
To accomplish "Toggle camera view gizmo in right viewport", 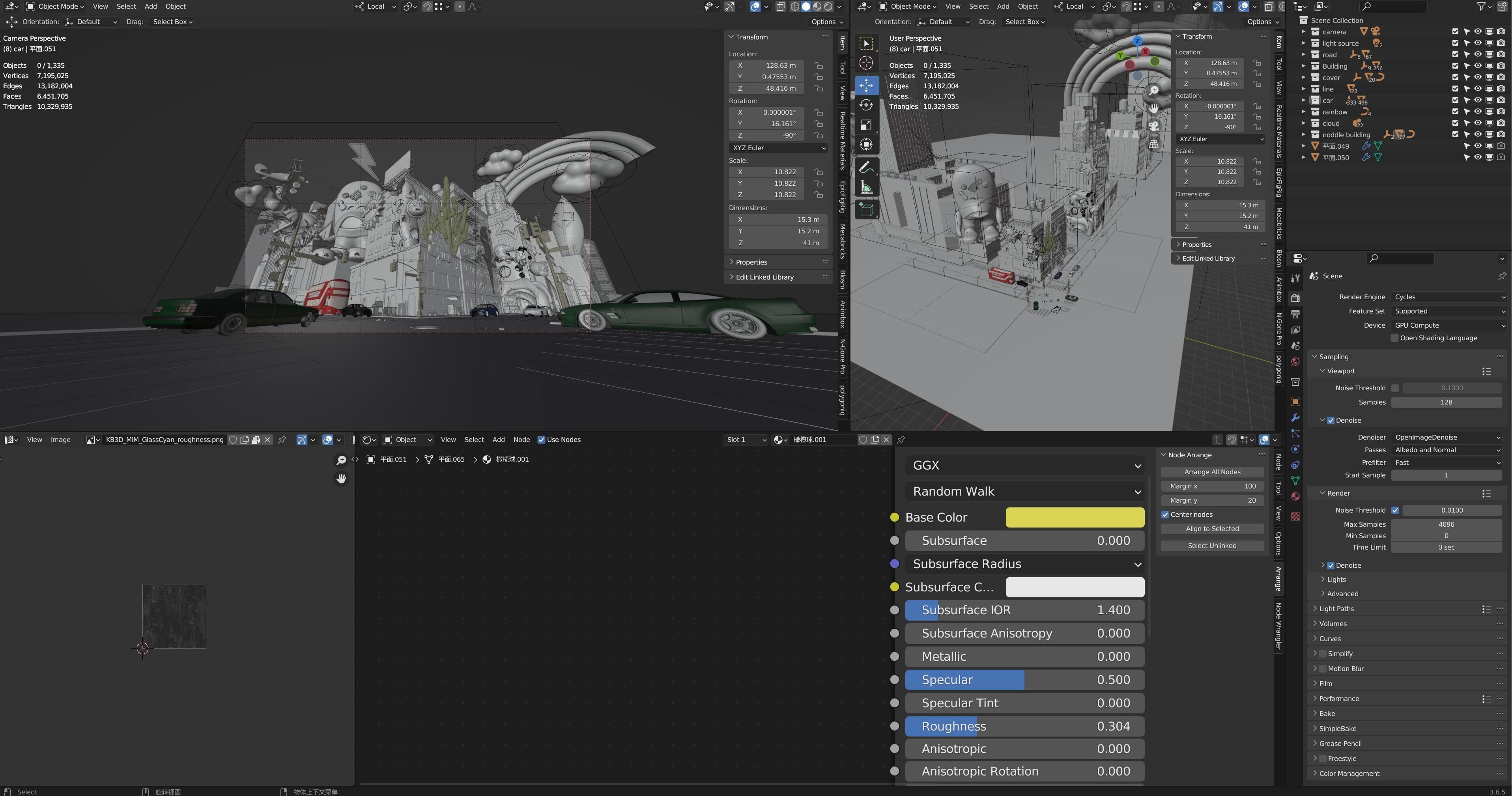I will pos(1154,126).
